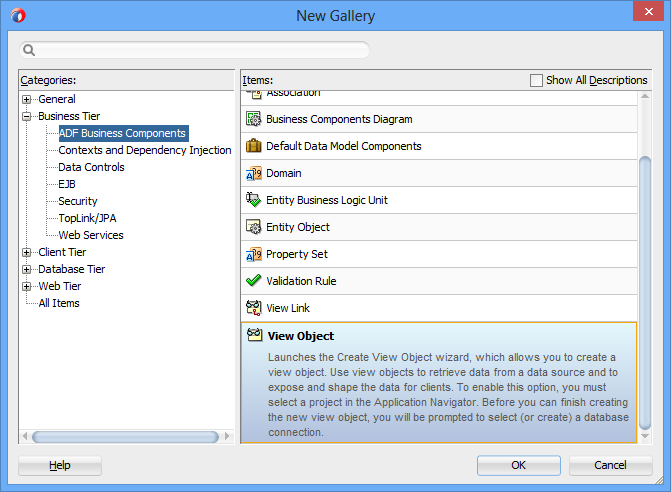Click categories horizontal scrollbar thumb
Screen dimensions: 671x492
(x=125, y=437)
